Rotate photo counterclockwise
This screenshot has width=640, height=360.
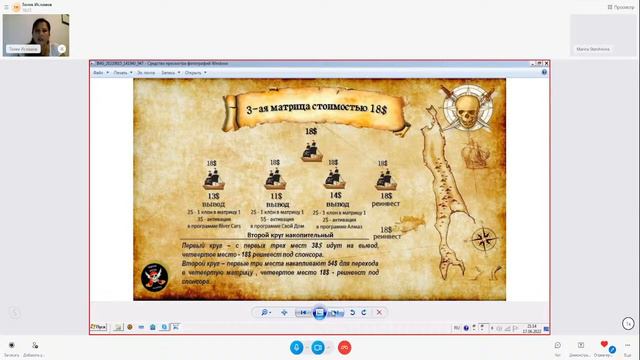click(352, 312)
